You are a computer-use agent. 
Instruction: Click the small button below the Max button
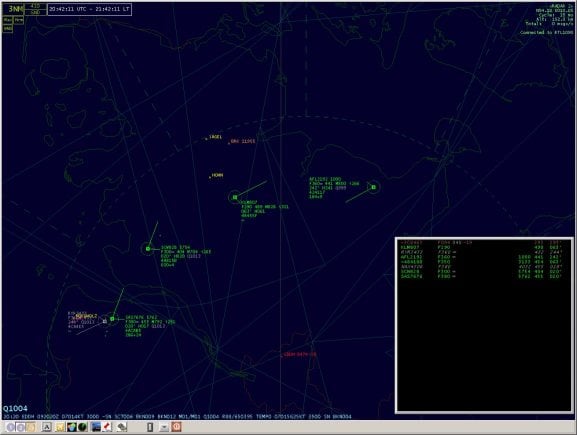tap(8, 28)
